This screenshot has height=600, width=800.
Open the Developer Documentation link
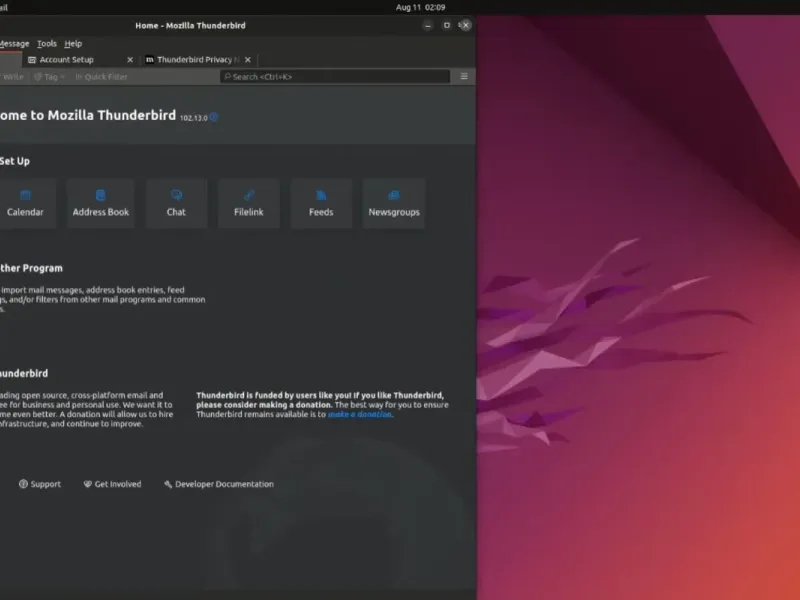point(219,484)
